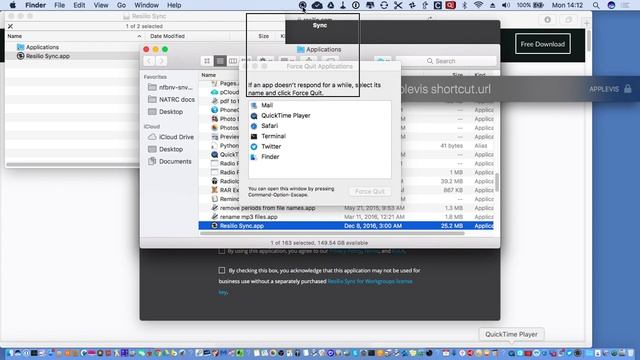Select Terminal in Force Quit list
This screenshot has height=360, width=640.
click(x=320, y=136)
